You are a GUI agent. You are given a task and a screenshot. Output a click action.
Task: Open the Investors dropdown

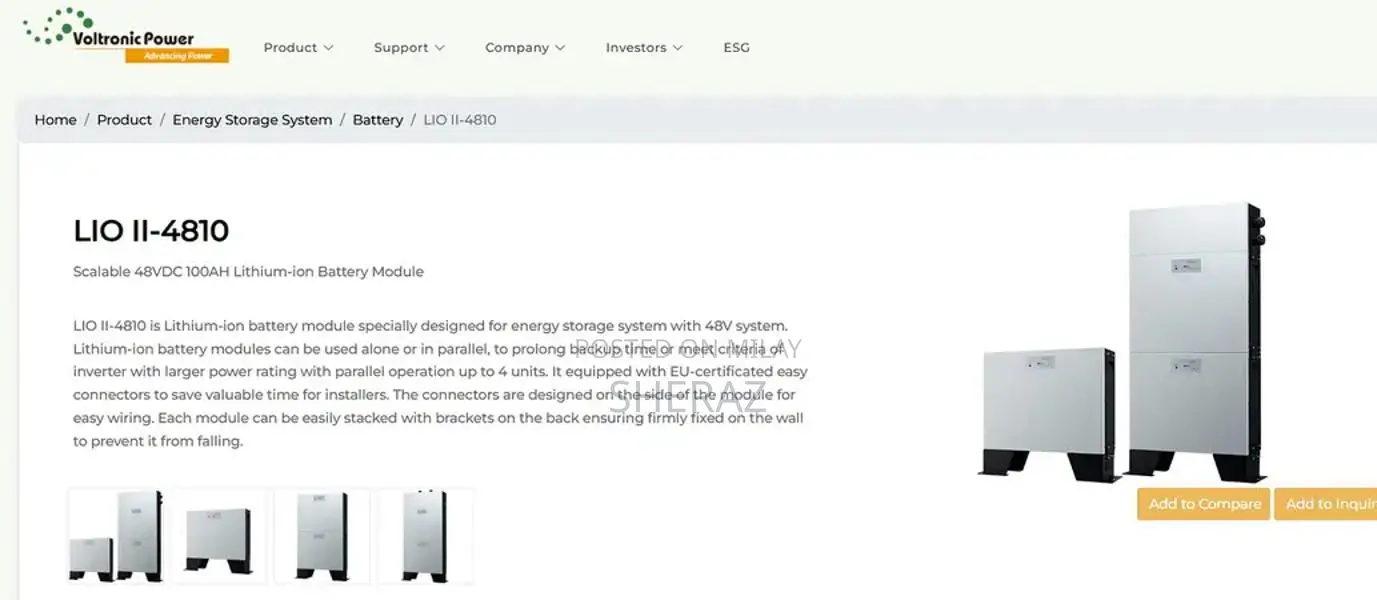tap(642, 47)
